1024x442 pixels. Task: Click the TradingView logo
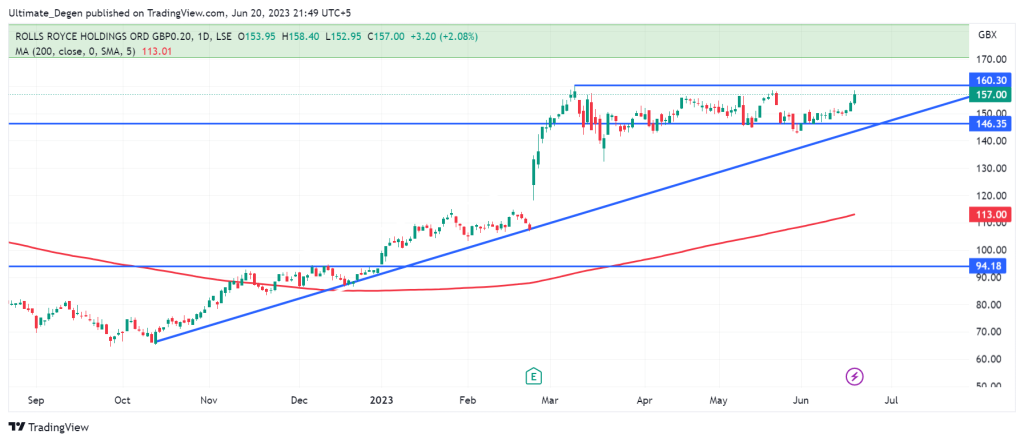pyautogui.click(x=49, y=428)
